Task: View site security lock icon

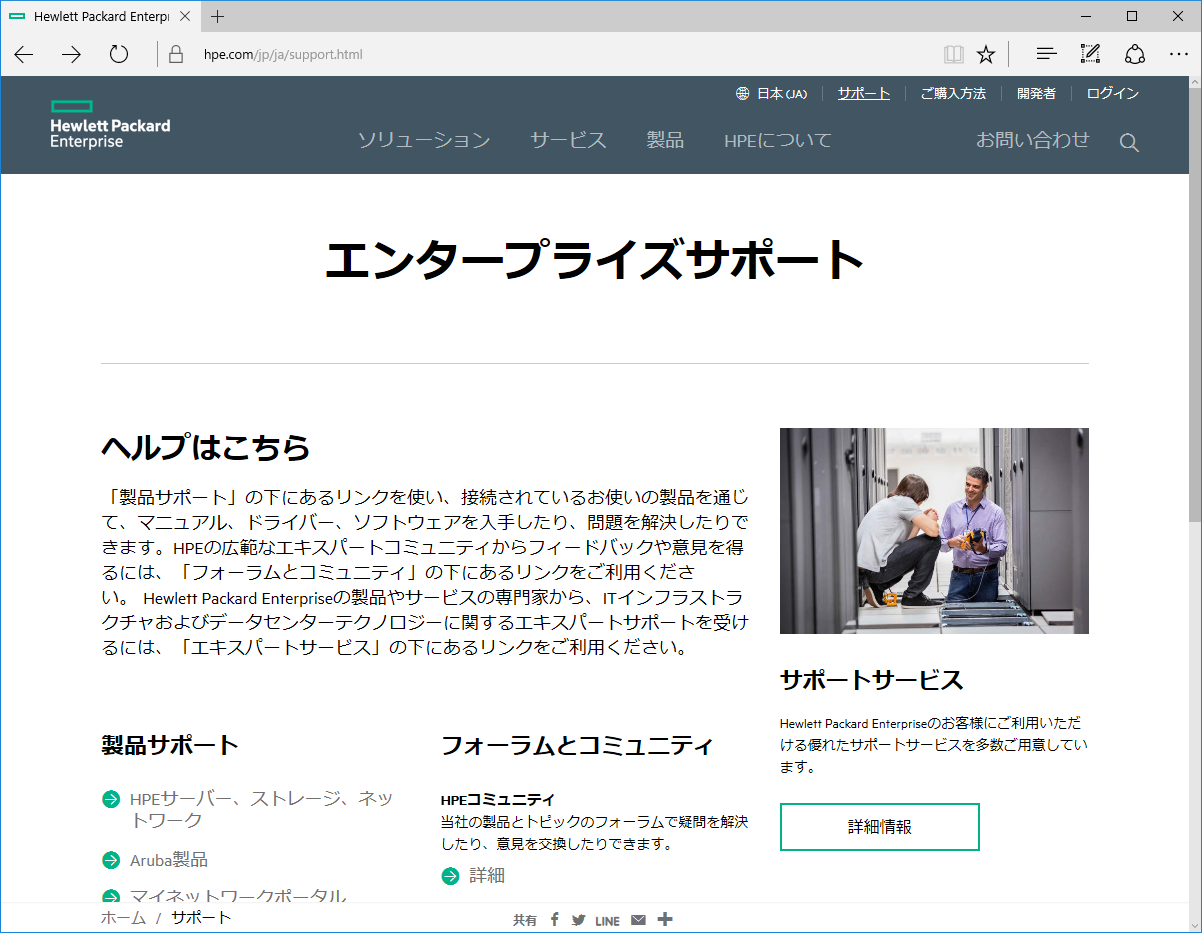Action: point(176,54)
